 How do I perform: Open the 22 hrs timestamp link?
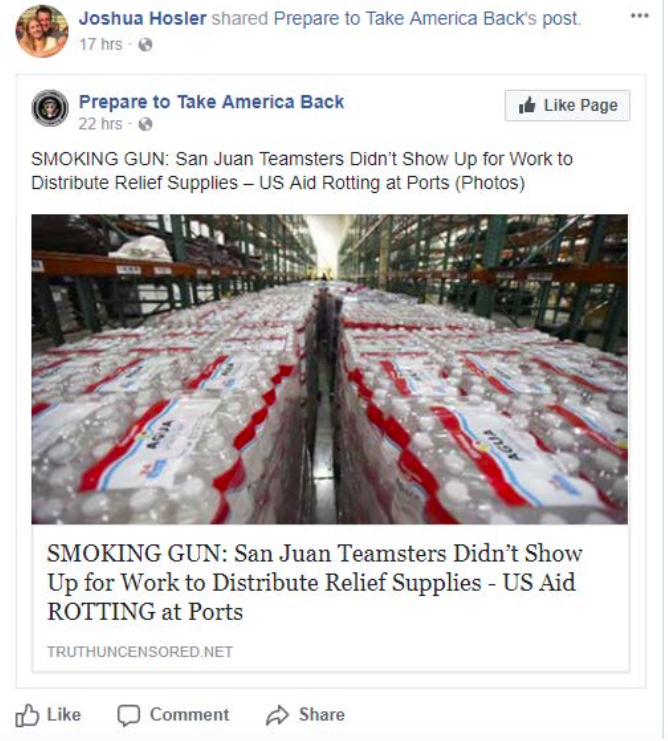[101, 124]
